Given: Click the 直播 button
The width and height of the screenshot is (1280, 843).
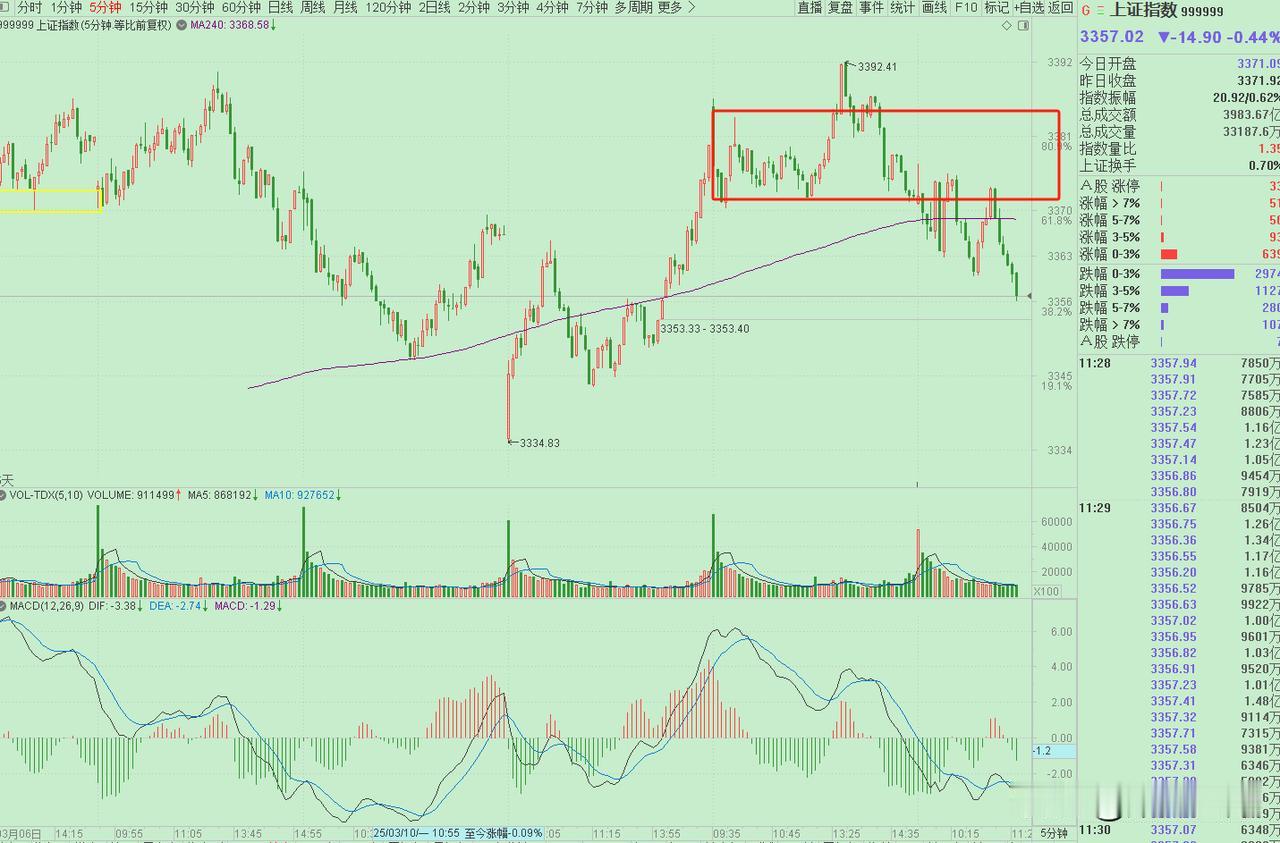Looking at the screenshot, I should pyautogui.click(x=809, y=8).
